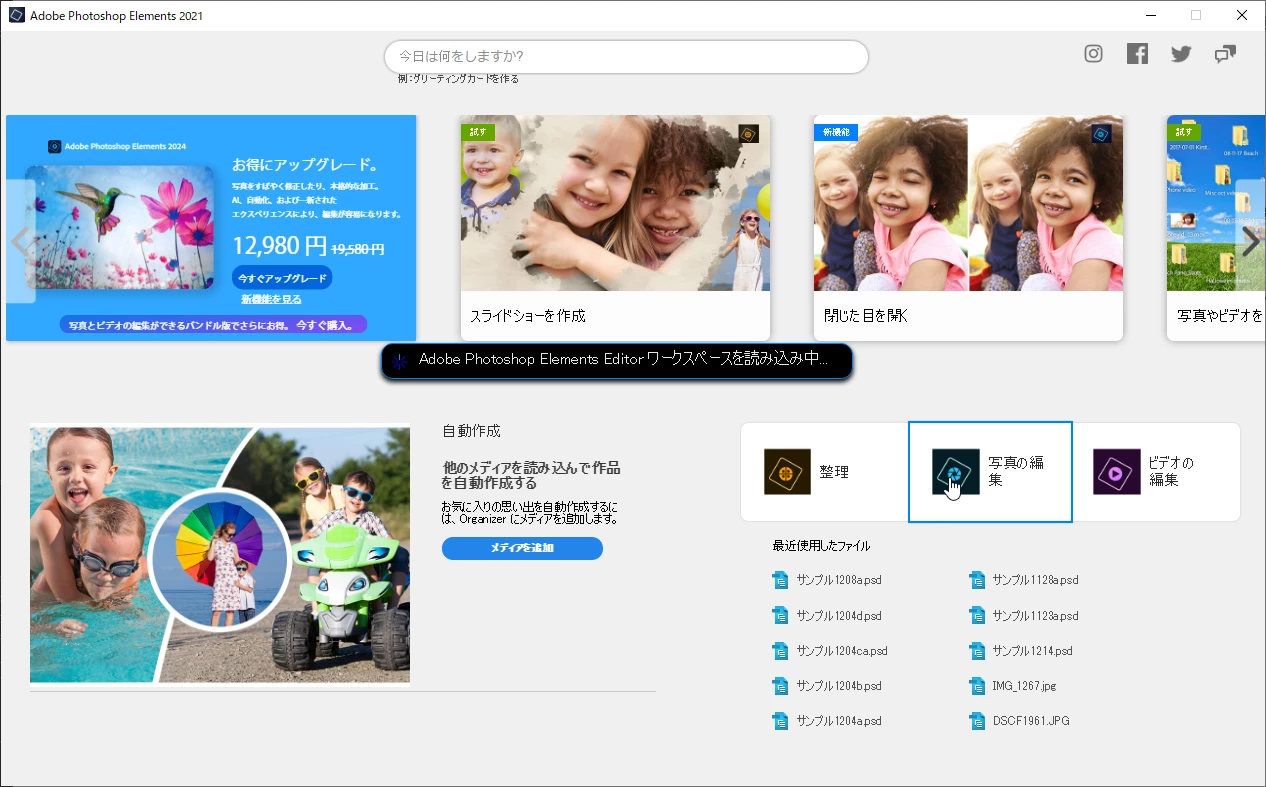Open recent file サンプル1204b.psd
Screen dimensions: 1266x787
tap(839, 686)
